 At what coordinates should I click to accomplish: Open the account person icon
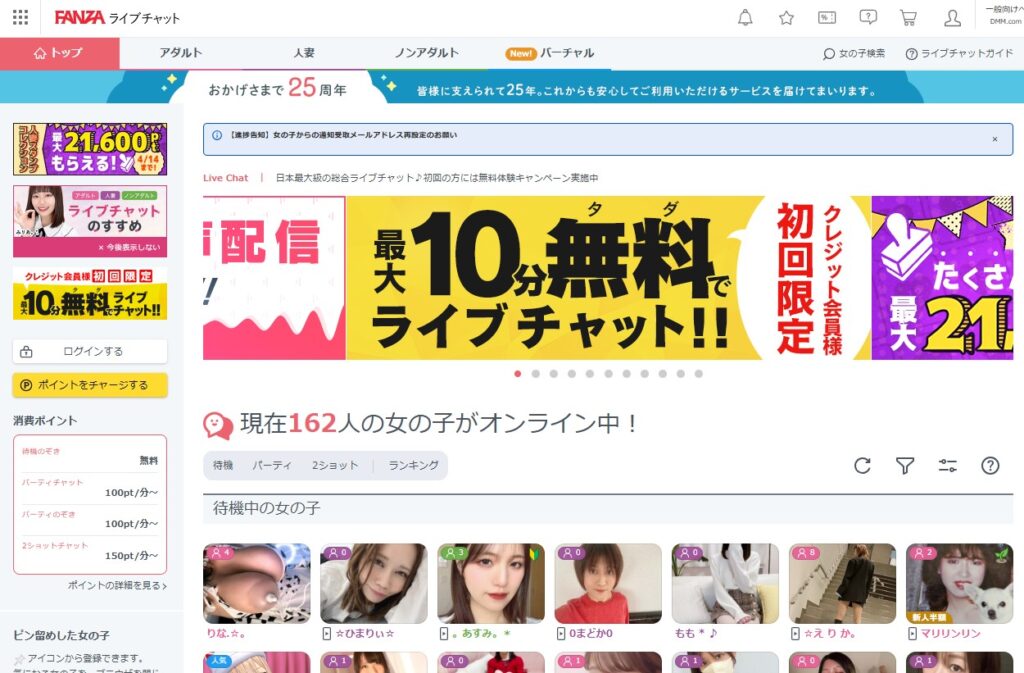(952, 17)
